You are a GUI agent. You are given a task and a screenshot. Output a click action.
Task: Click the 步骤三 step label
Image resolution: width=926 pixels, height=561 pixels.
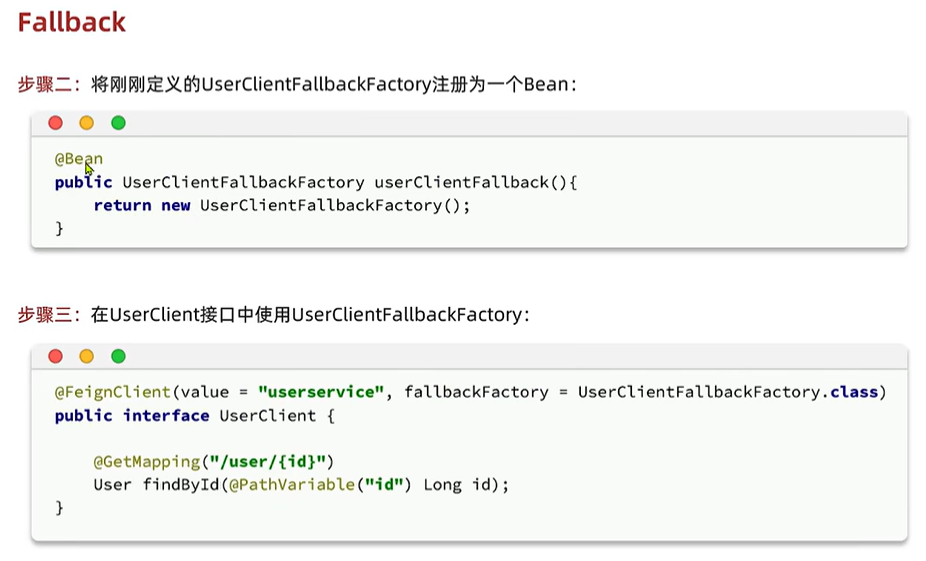click(x=48, y=315)
